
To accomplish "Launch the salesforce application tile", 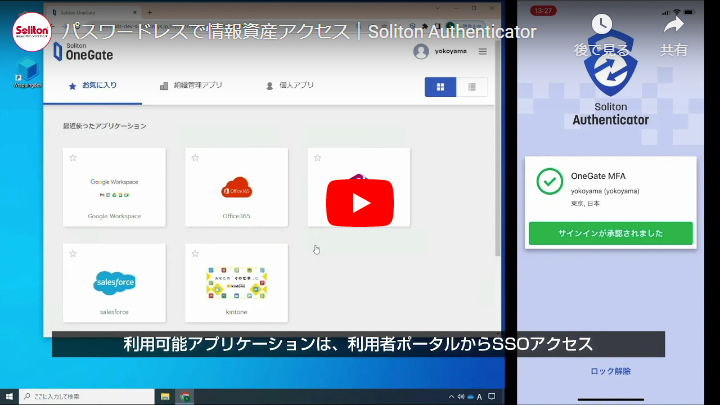I will 114,284.
